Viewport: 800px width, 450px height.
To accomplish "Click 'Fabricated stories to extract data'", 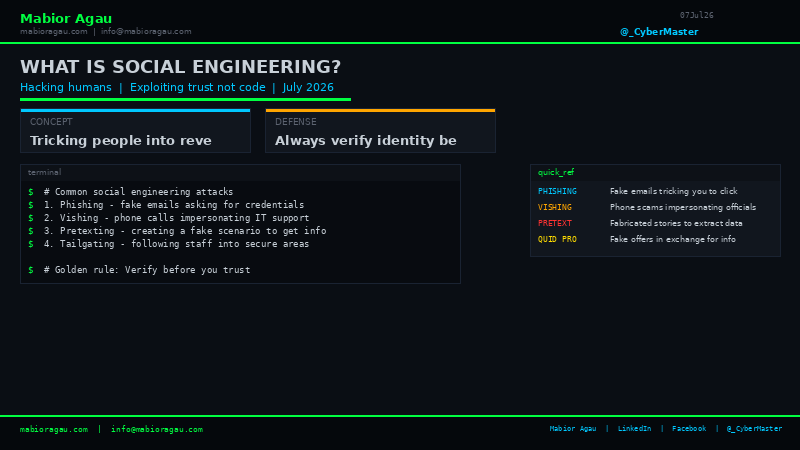I will pos(676,223).
